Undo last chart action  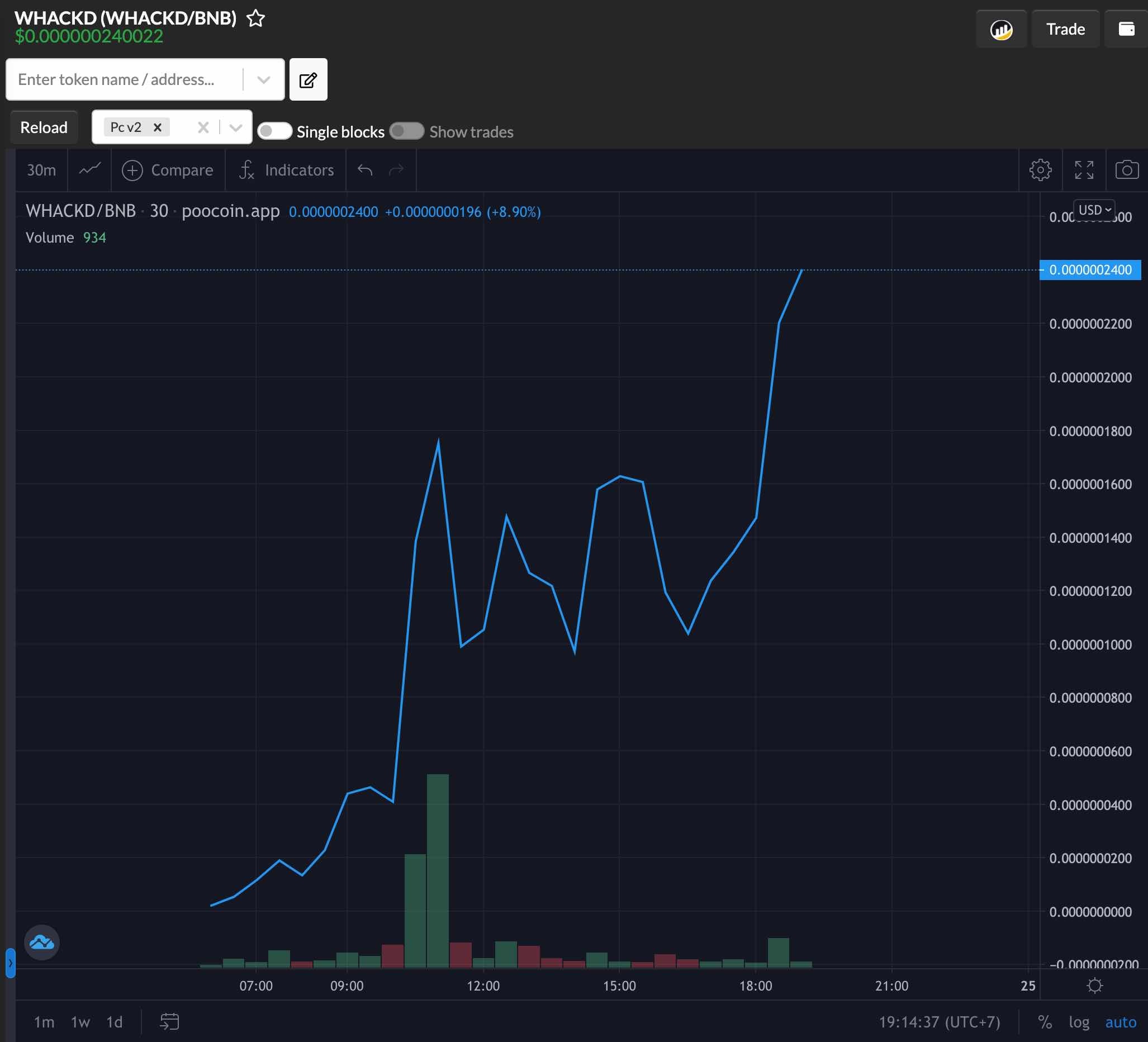(x=365, y=170)
